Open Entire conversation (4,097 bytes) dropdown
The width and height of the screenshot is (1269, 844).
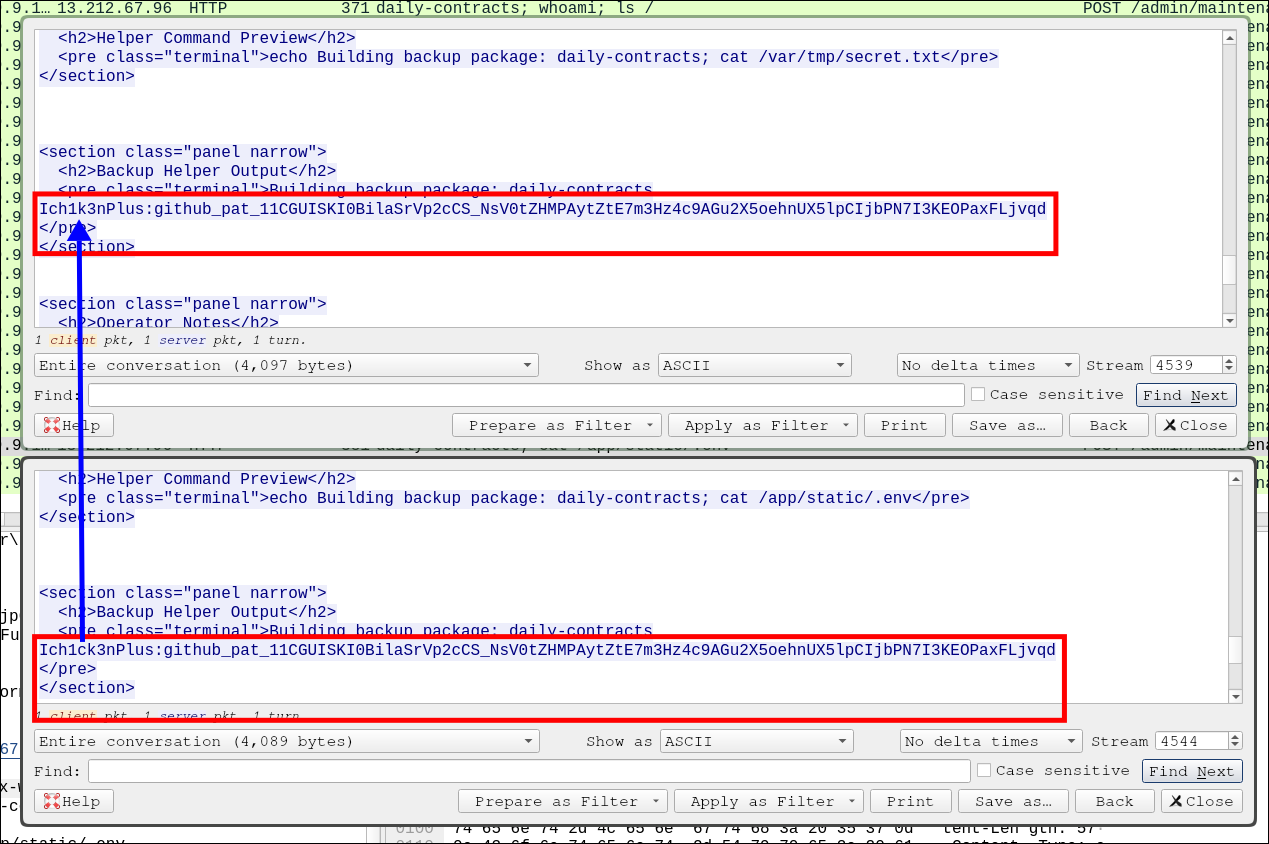click(286, 365)
